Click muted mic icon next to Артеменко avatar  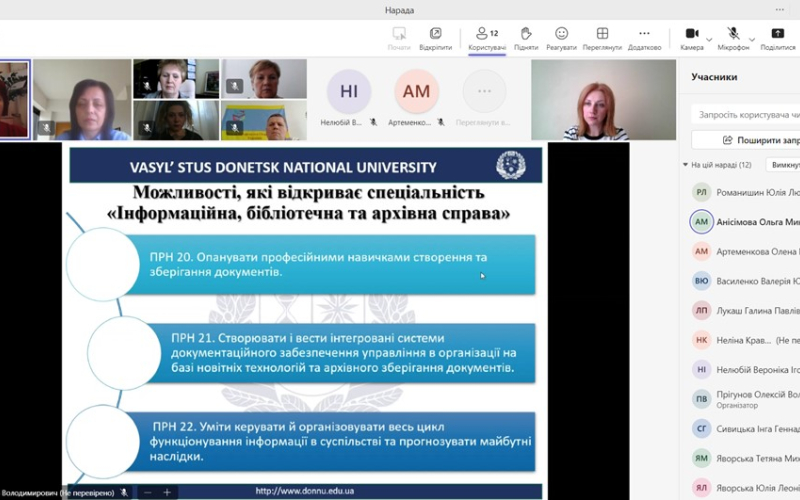click(x=441, y=122)
